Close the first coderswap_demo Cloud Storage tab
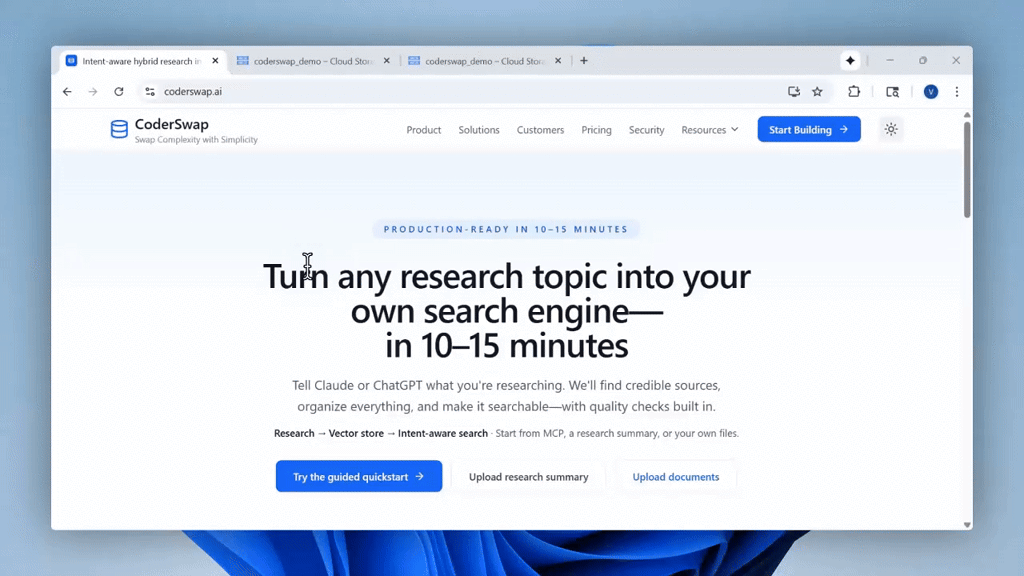Image resolution: width=1024 pixels, height=576 pixels. coord(387,61)
